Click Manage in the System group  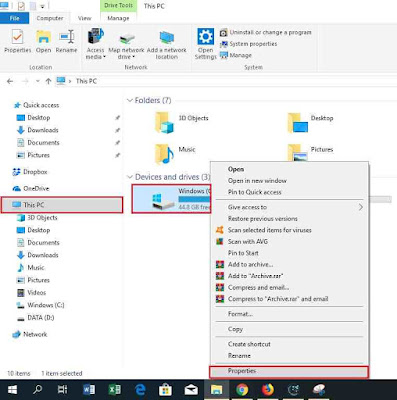tap(236, 55)
